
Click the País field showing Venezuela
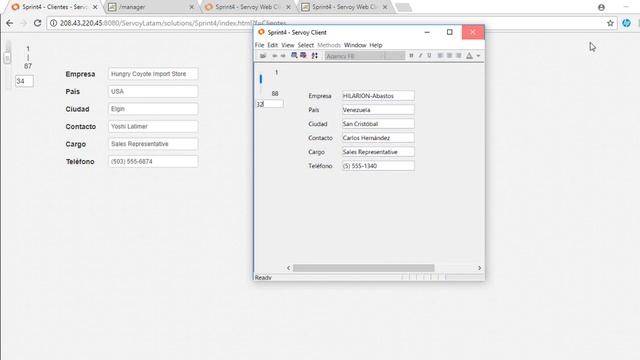[x=378, y=110]
